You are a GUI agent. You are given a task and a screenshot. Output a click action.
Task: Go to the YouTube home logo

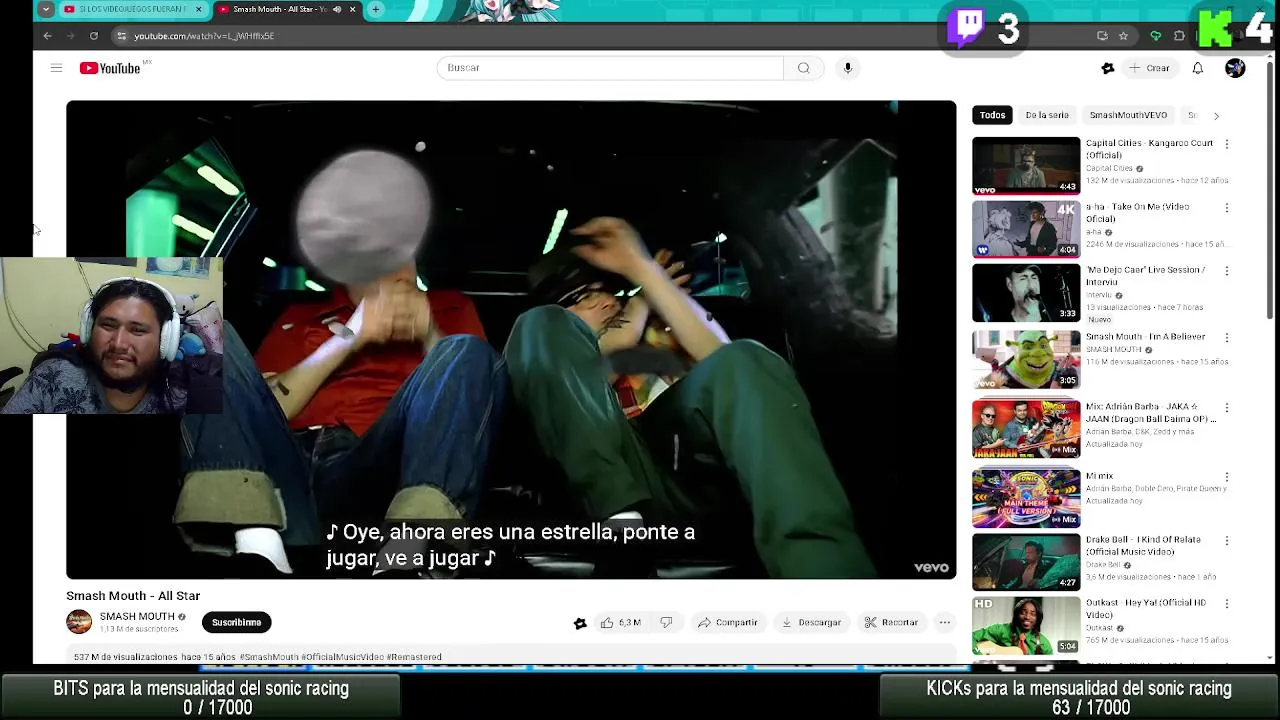coord(110,68)
